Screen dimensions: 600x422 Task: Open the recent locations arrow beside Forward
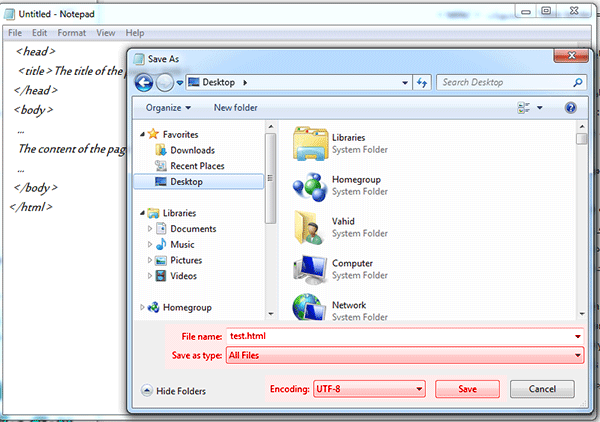(x=179, y=83)
